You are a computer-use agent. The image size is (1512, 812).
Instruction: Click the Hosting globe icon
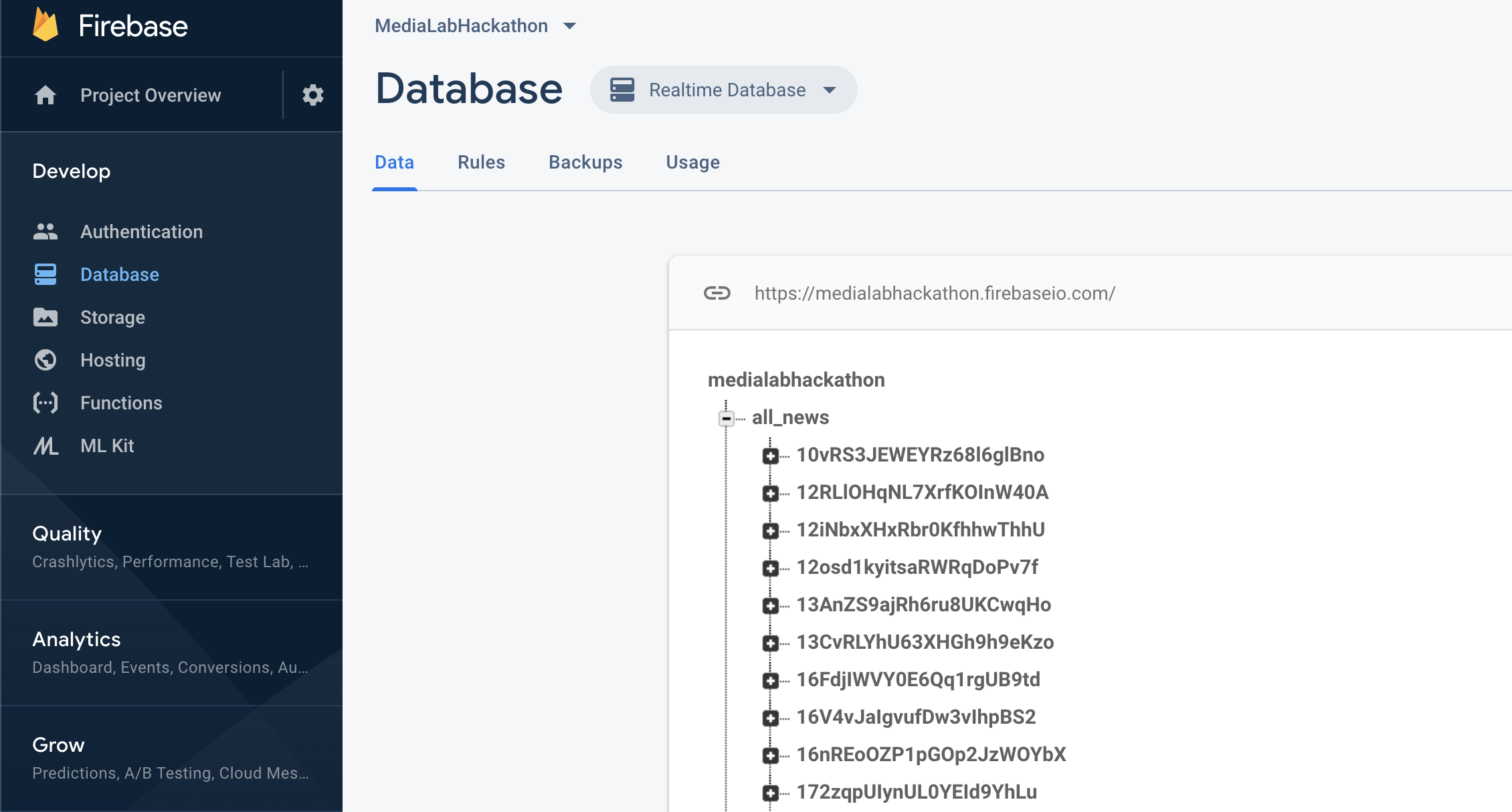pos(45,360)
